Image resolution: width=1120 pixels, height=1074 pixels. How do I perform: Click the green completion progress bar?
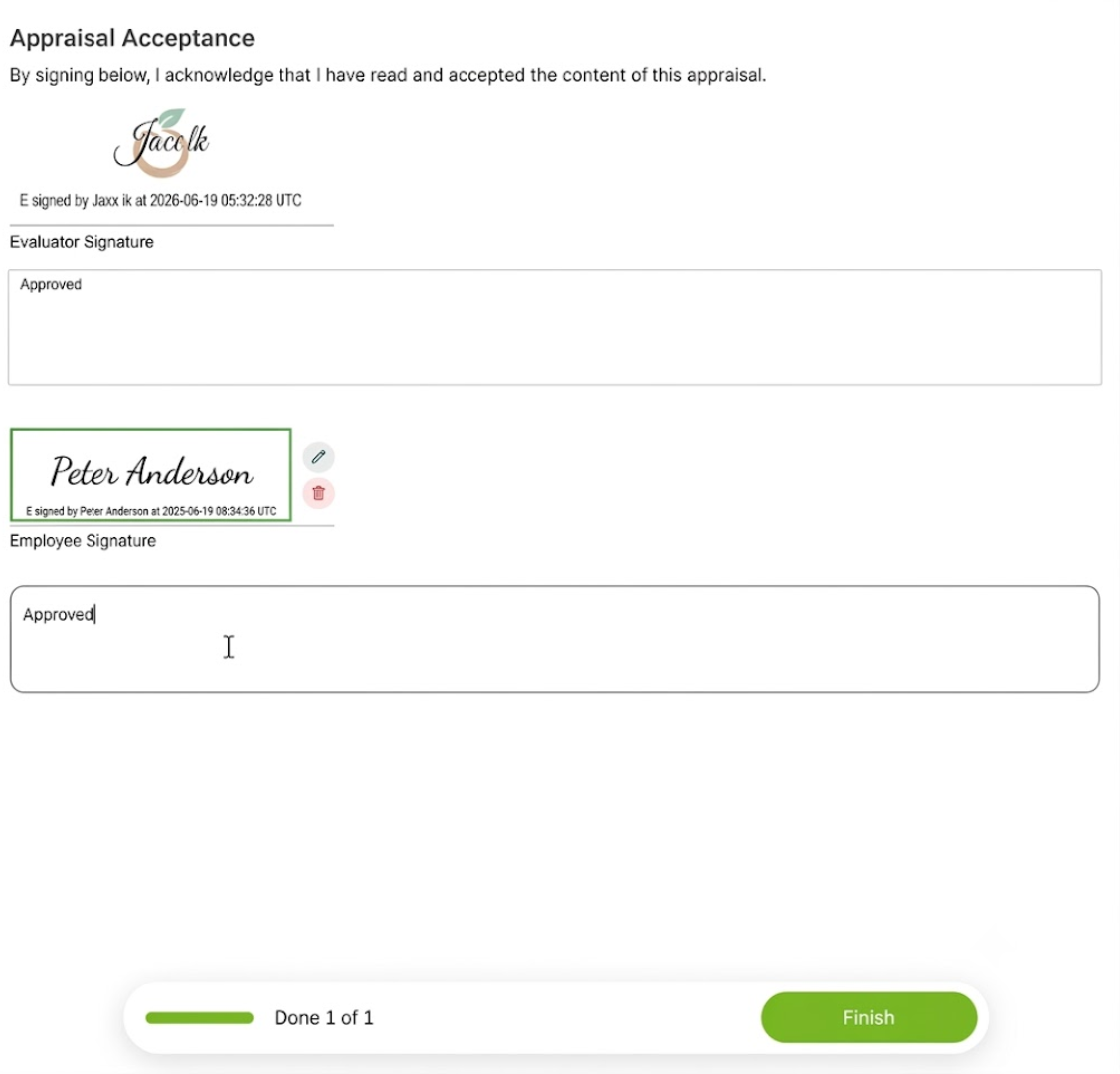pyautogui.click(x=199, y=1018)
